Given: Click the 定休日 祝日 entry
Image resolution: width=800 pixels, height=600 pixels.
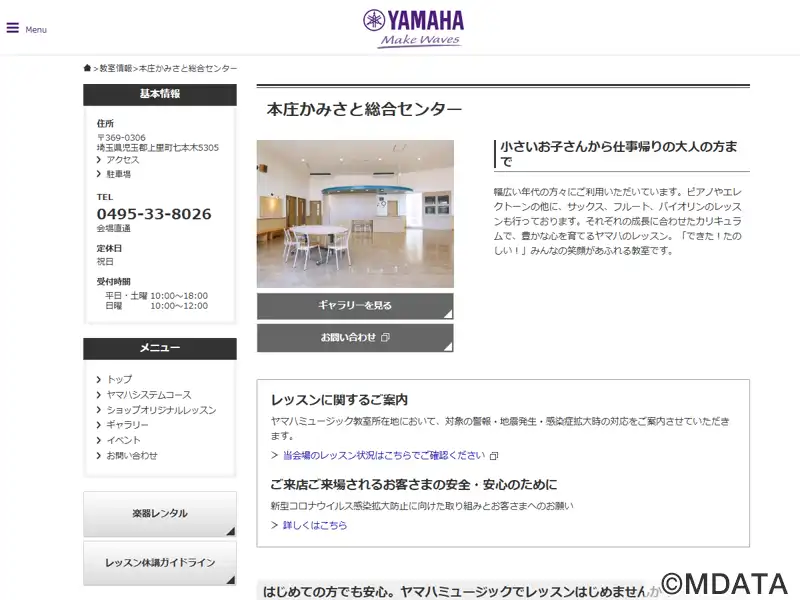Looking at the screenshot, I should [109, 255].
